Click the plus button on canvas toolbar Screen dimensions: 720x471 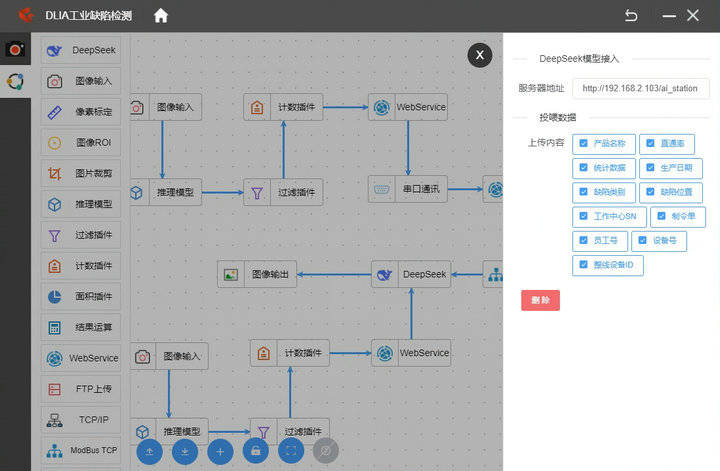click(220, 452)
